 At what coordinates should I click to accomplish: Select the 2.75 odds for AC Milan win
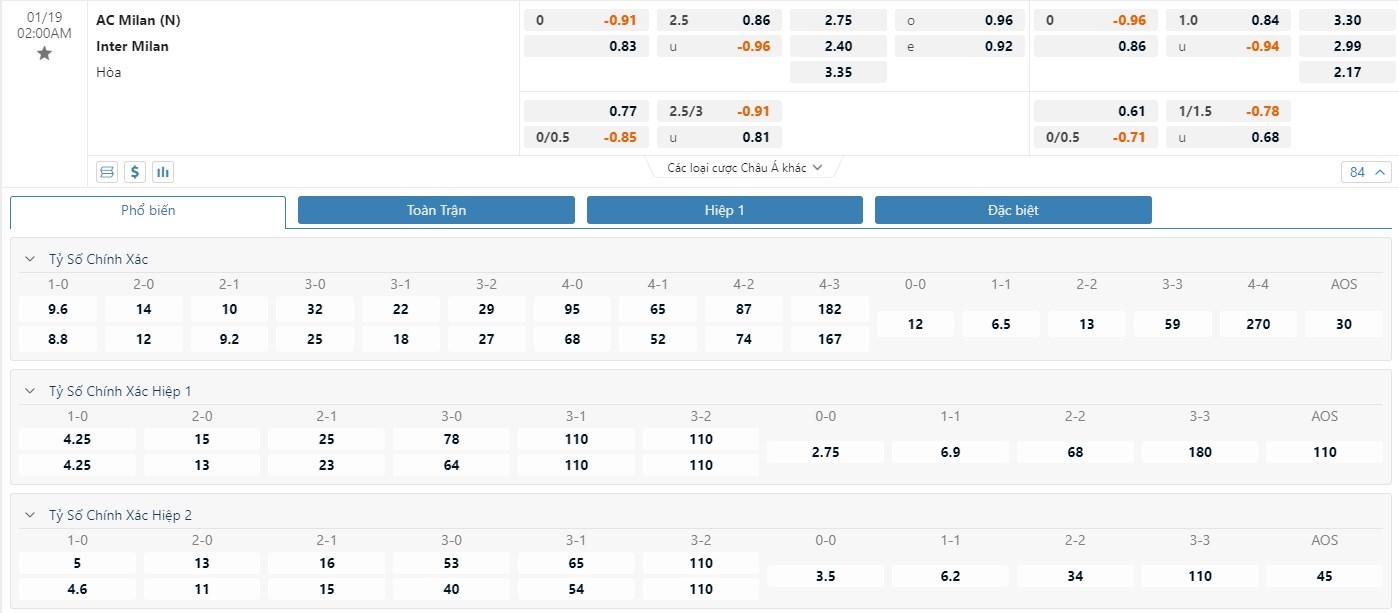(x=838, y=20)
